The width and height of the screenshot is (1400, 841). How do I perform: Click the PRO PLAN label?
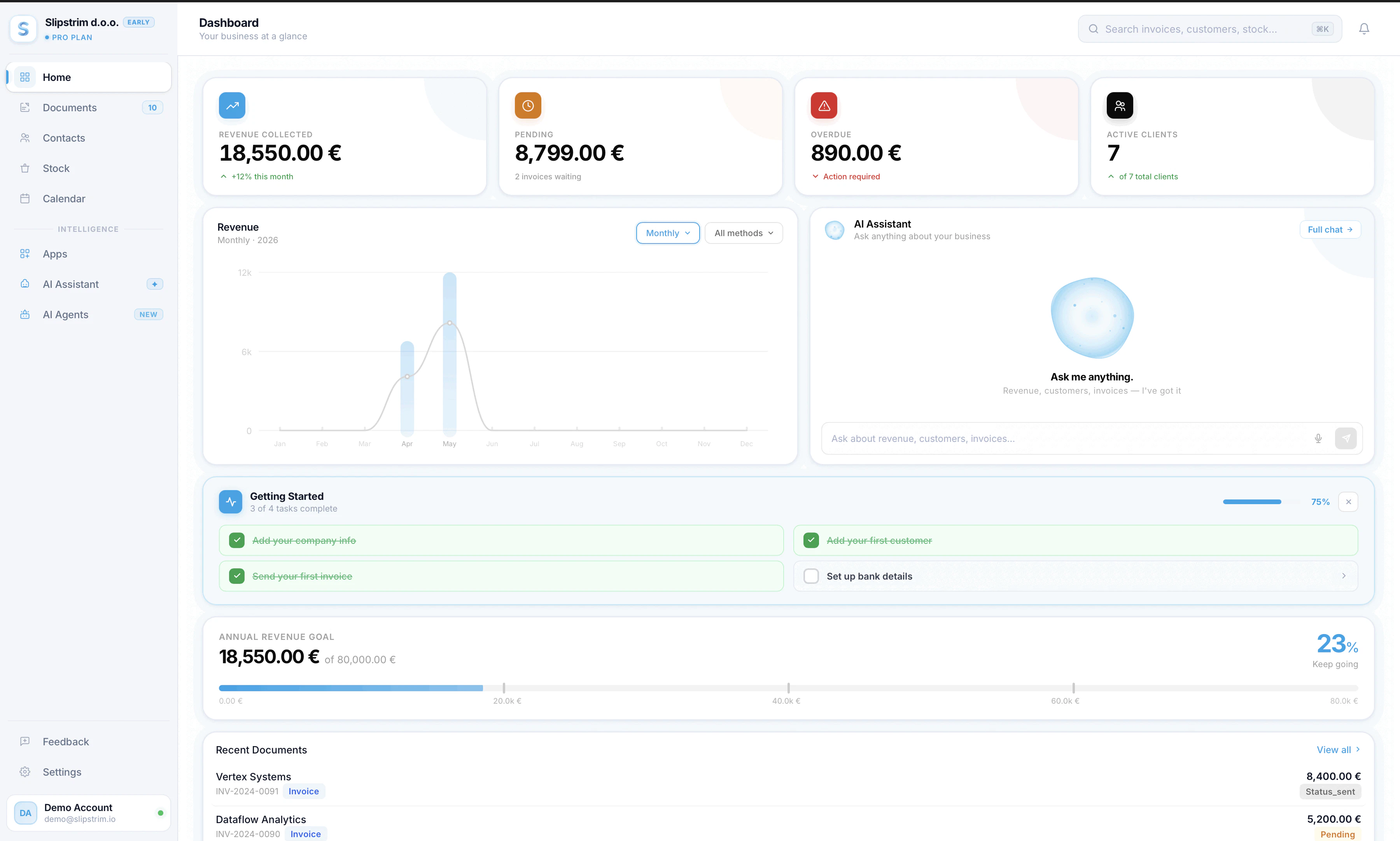click(72, 37)
